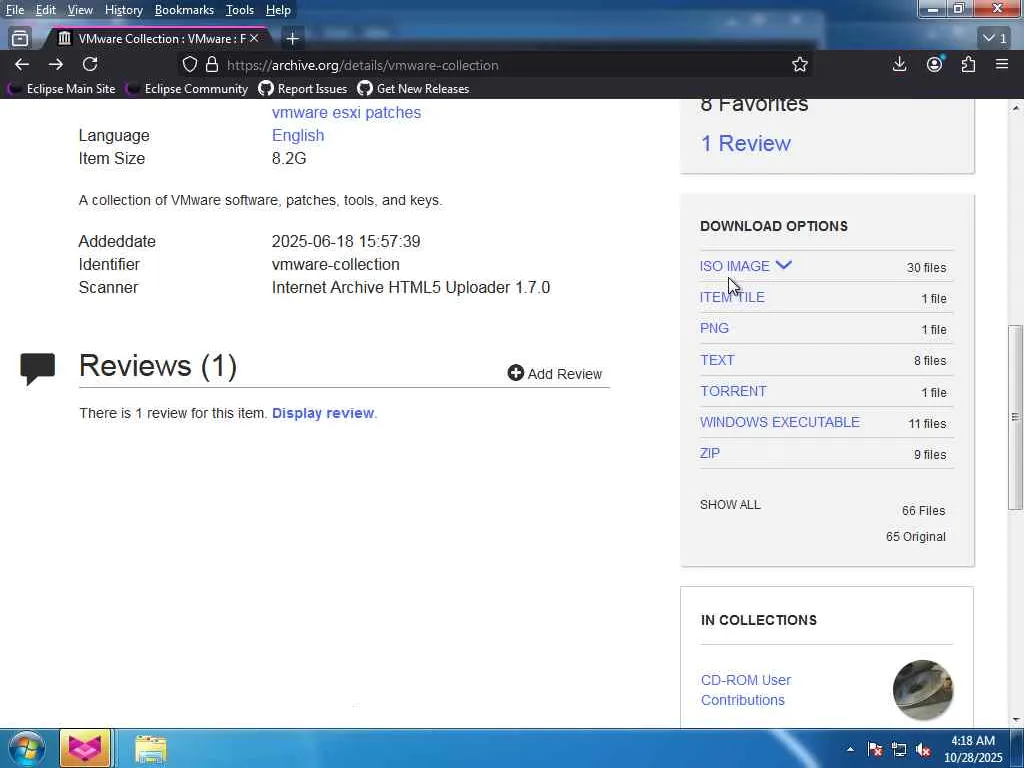List all tabs dropdown
1024x768 pixels.
click(995, 39)
